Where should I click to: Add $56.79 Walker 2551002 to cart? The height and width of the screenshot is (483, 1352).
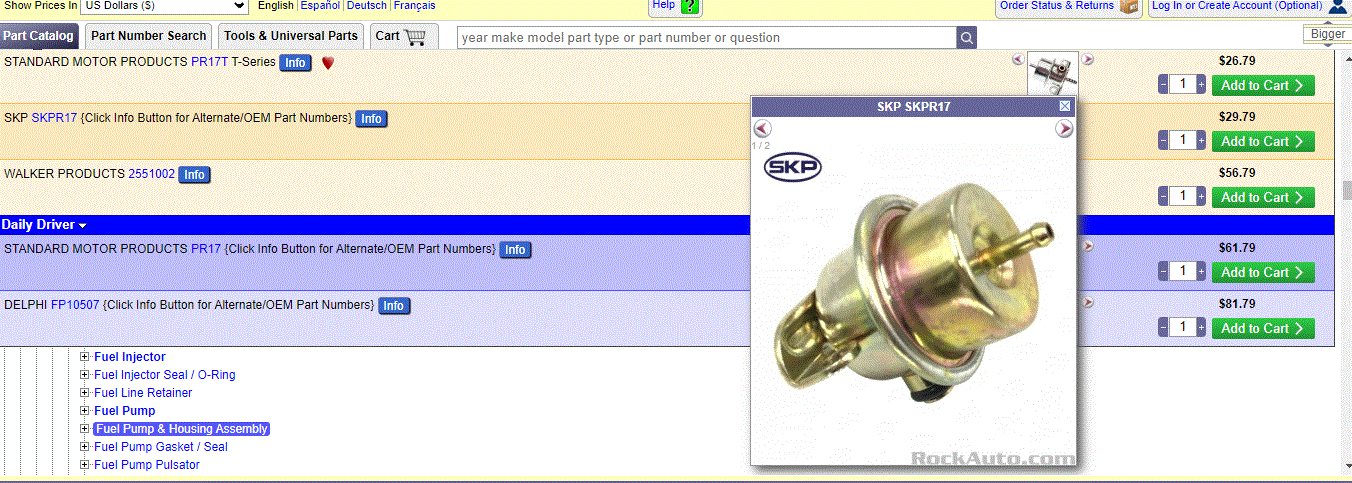tap(1263, 197)
